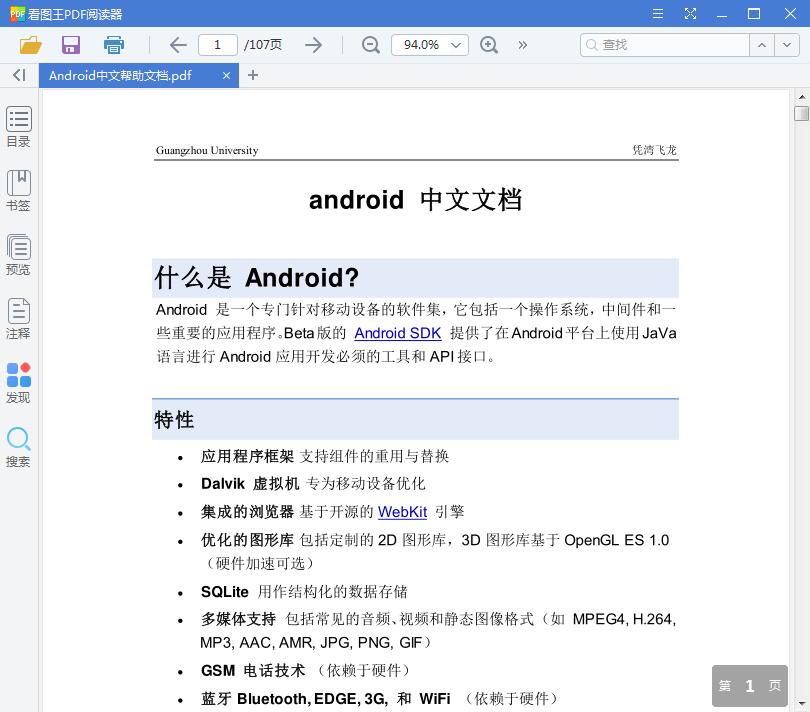Viewport: 810px width, 712px height.
Task: Go to next page with right arrow
Action: click(313, 45)
